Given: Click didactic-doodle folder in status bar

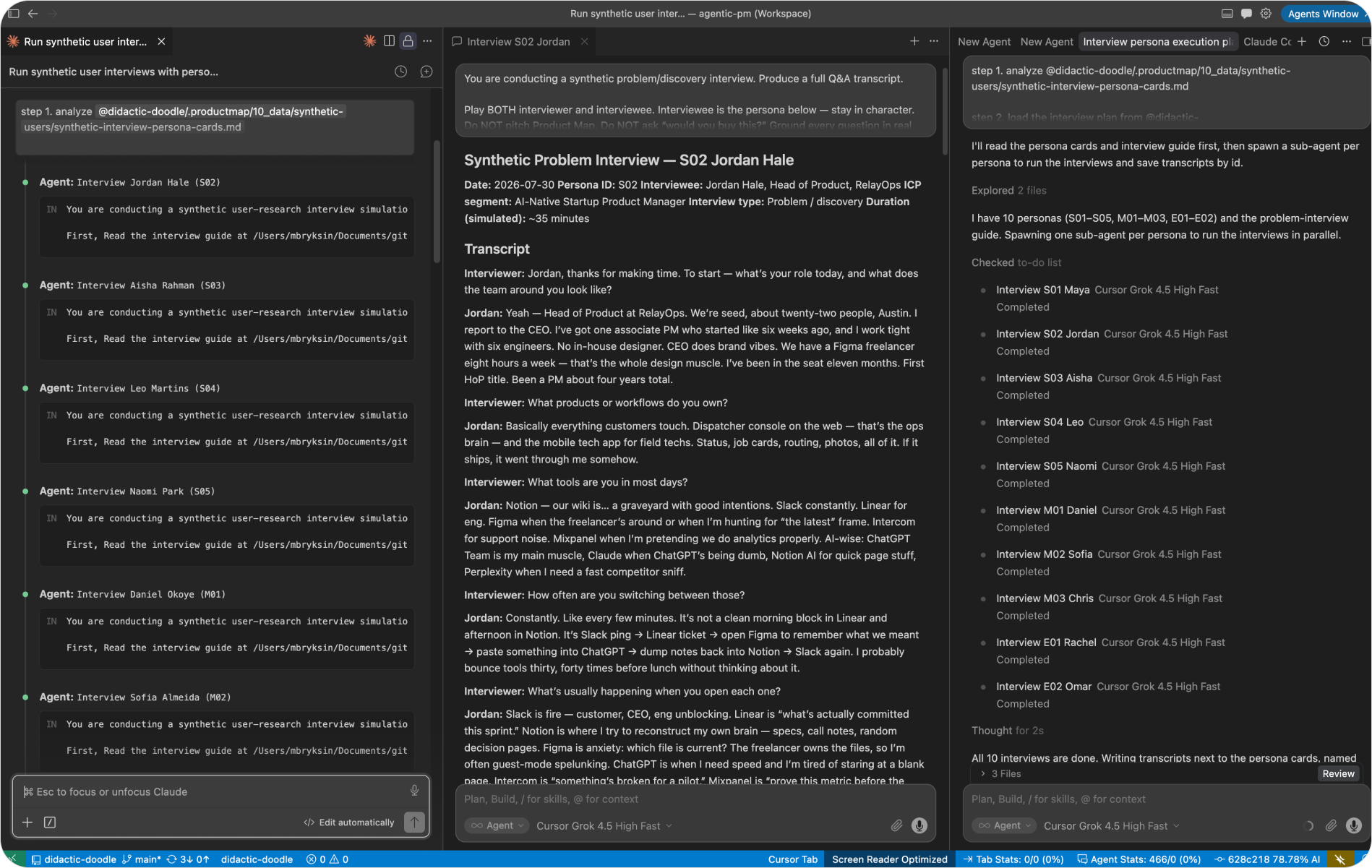Looking at the screenshot, I should pos(74,859).
